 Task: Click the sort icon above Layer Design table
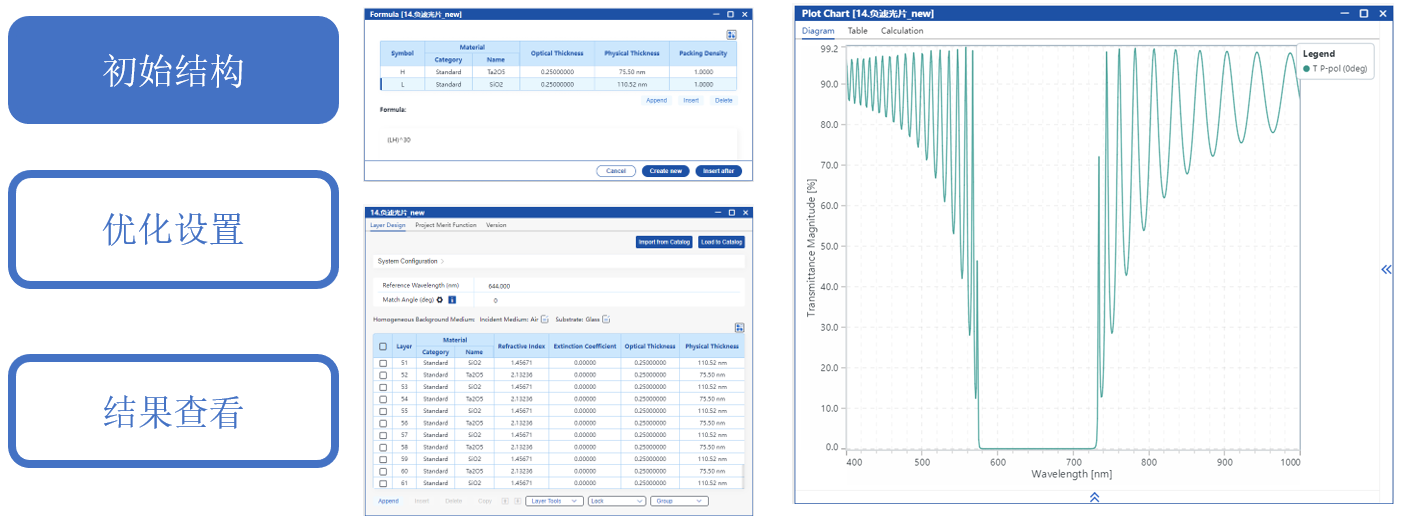pyautogui.click(x=739, y=328)
